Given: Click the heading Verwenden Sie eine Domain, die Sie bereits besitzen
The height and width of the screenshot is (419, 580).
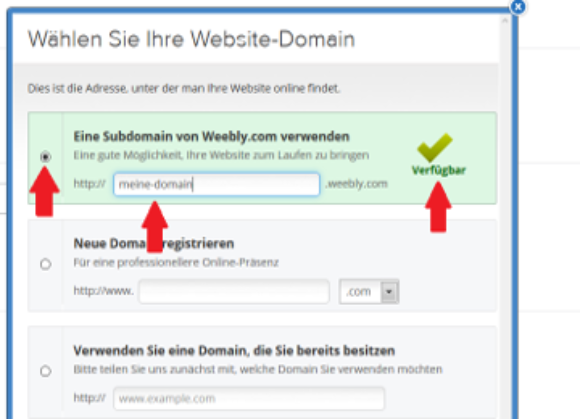Looking at the screenshot, I should (234, 351).
